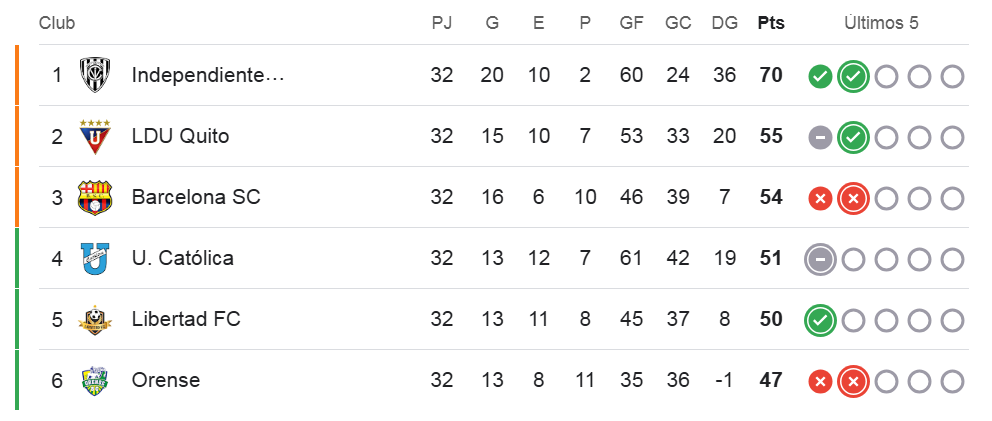Click the Barcelona SC club crest
The height and width of the screenshot is (421, 992).
(95, 197)
